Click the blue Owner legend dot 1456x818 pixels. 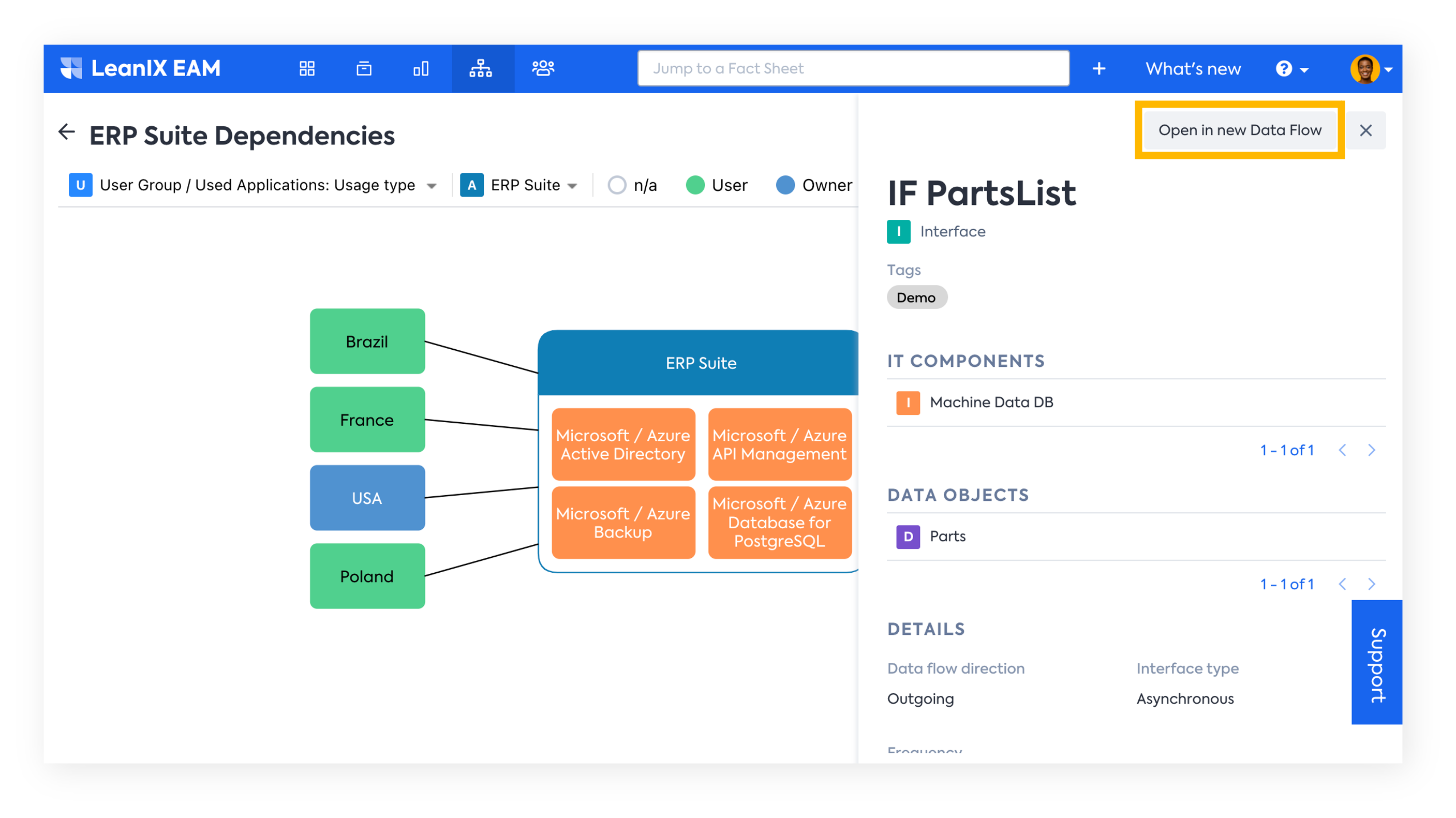[x=785, y=185]
